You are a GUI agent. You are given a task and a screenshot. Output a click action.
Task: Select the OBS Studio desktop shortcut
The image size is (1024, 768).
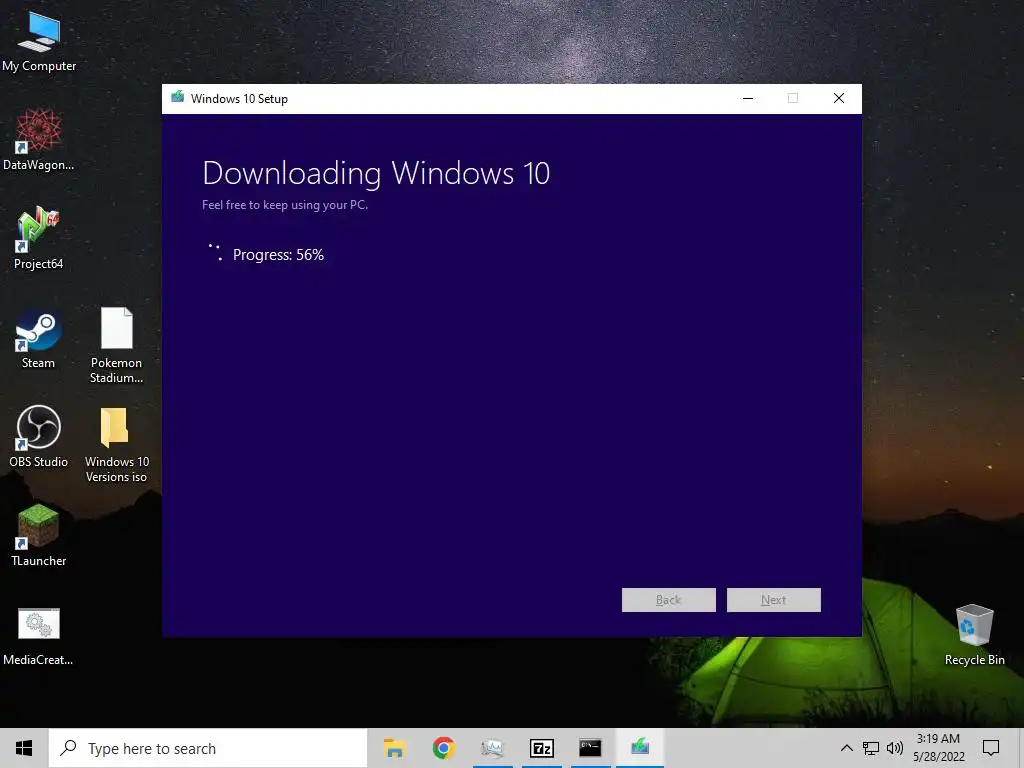[x=39, y=436]
